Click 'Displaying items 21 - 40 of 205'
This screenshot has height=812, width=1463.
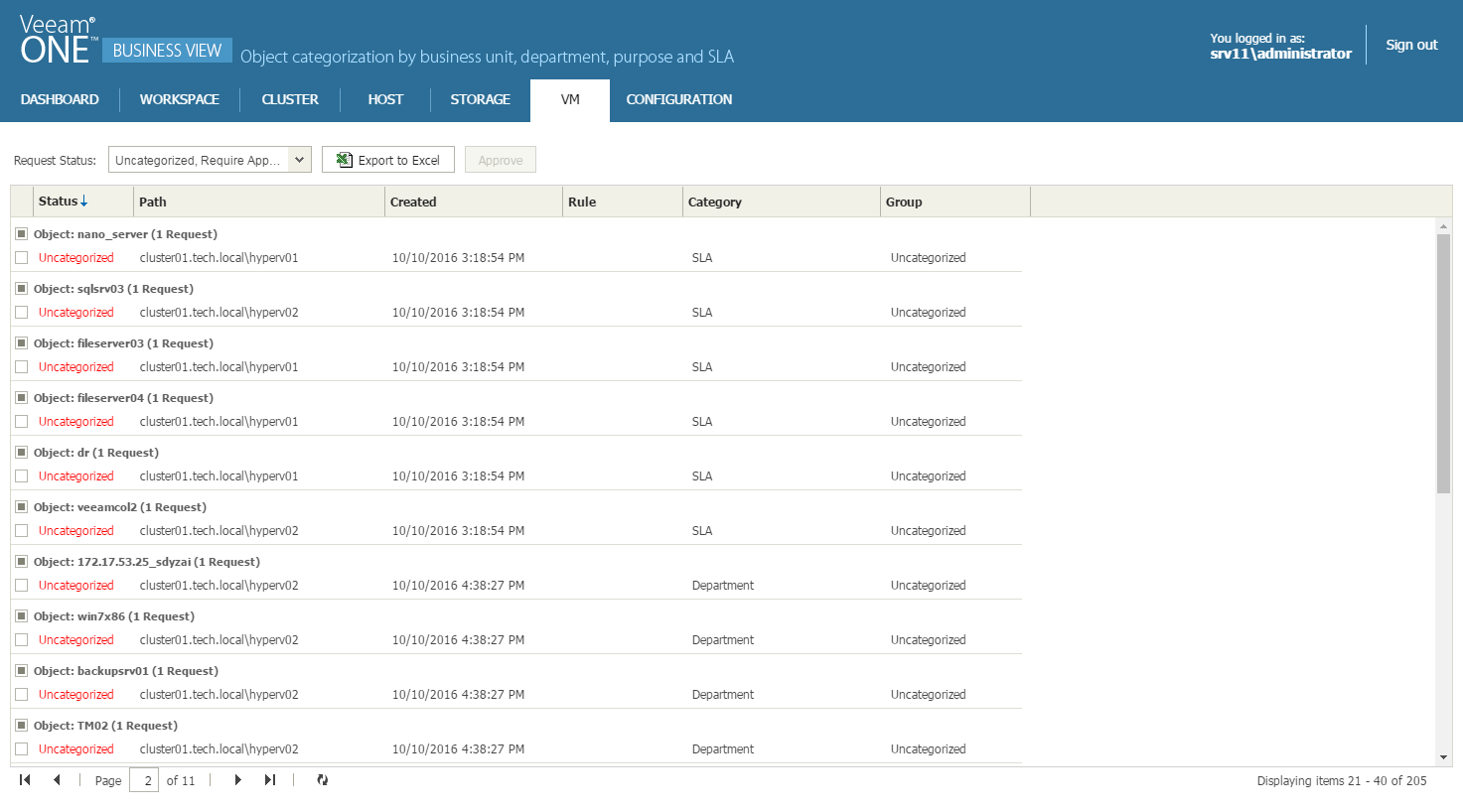[x=1342, y=781]
